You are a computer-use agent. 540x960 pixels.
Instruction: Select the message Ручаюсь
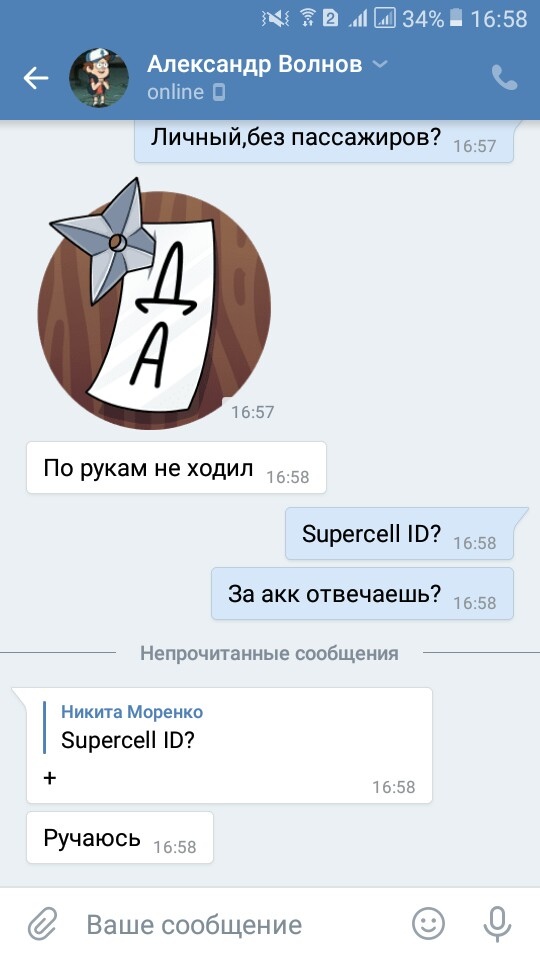tap(120, 838)
